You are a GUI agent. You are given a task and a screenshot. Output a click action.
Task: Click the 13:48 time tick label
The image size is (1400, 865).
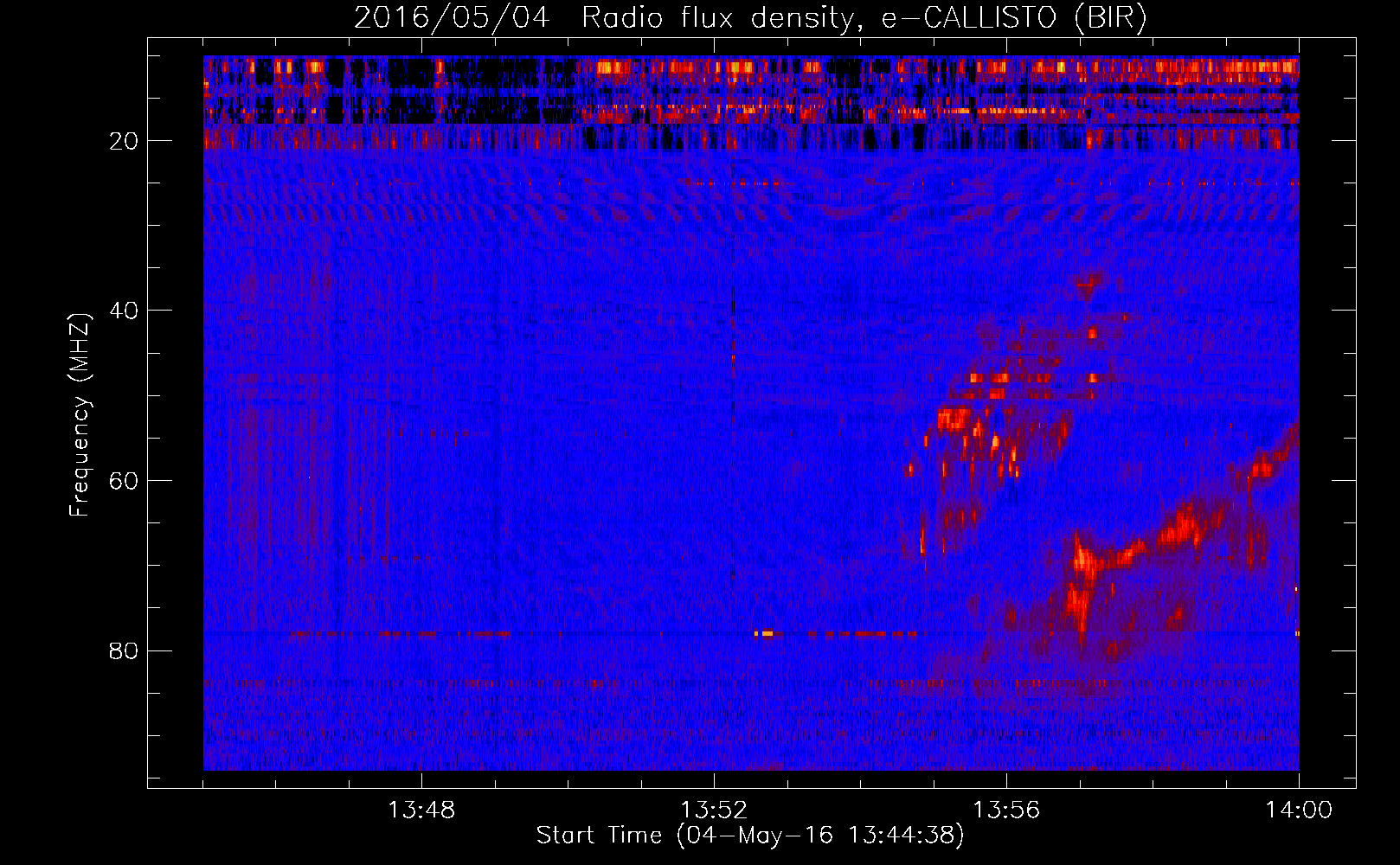coord(421,811)
